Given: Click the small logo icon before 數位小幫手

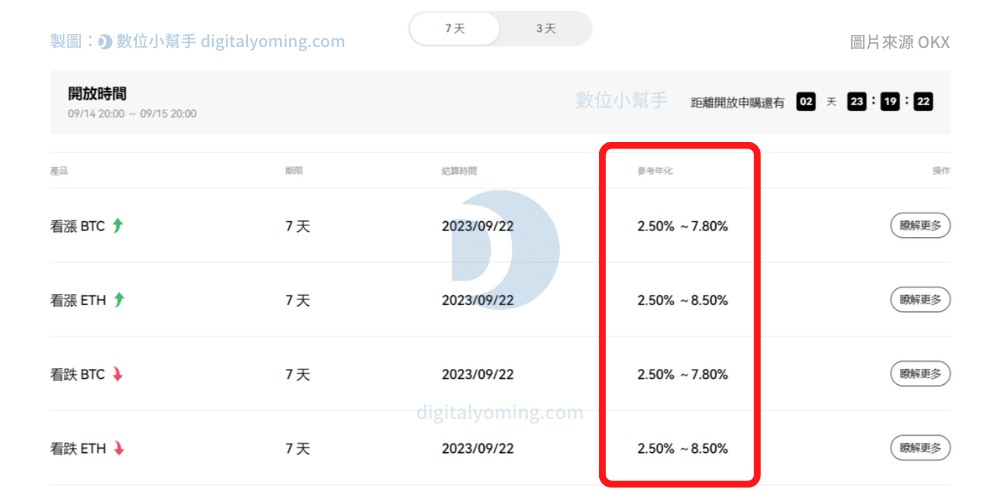Looking at the screenshot, I should pos(105,42).
